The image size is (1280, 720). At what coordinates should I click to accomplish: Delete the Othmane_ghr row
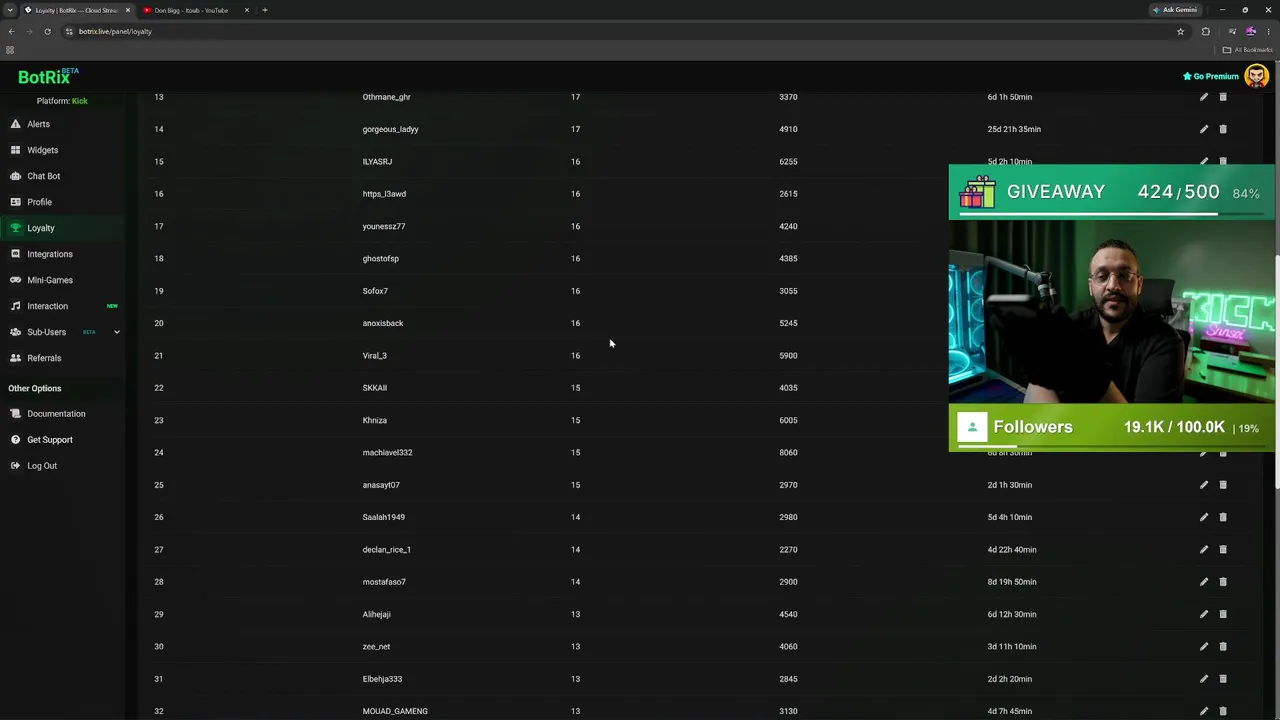coord(1223,97)
